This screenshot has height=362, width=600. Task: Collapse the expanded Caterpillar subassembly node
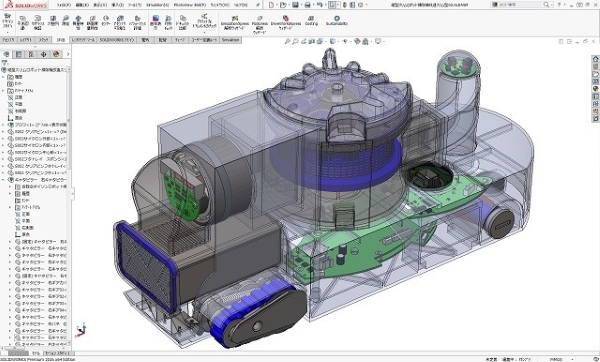pos(3,179)
